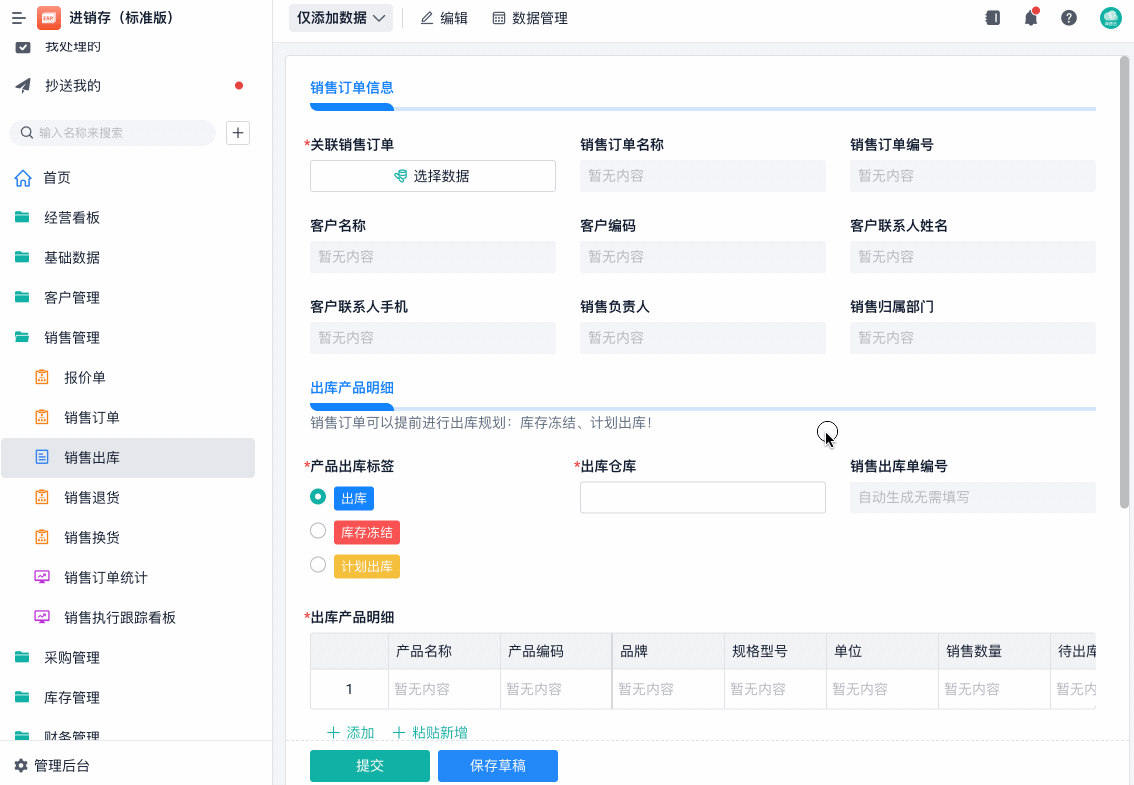This screenshot has height=785, width=1134.
Task: Click the home icon for 首页
Action: pos(23,178)
